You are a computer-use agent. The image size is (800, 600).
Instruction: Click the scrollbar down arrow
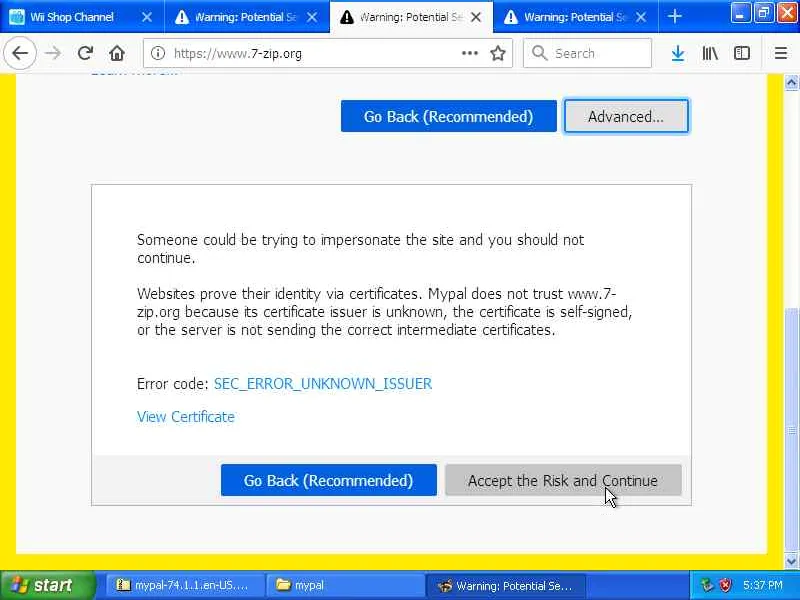click(x=791, y=561)
